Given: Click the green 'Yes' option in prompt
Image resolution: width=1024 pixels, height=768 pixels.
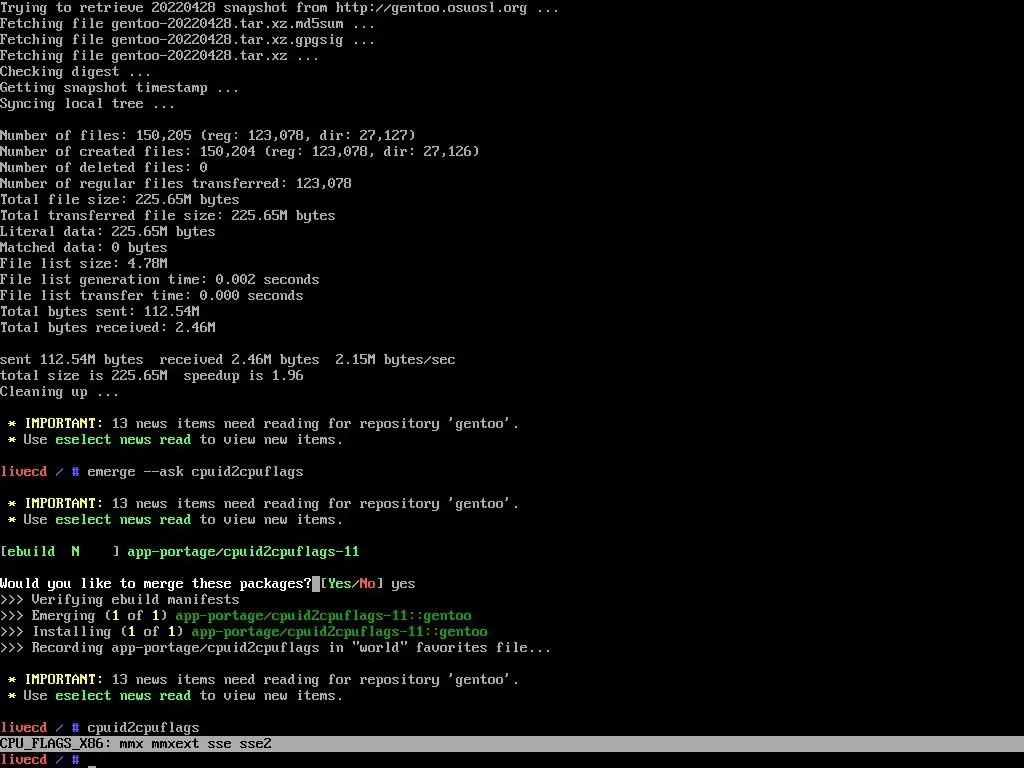Looking at the screenshot, I should tap(340, 584).
